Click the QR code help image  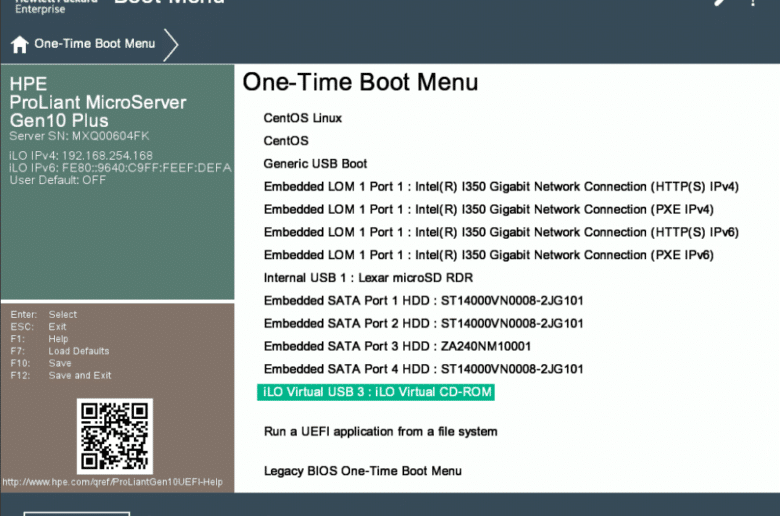tap(115, 436)
